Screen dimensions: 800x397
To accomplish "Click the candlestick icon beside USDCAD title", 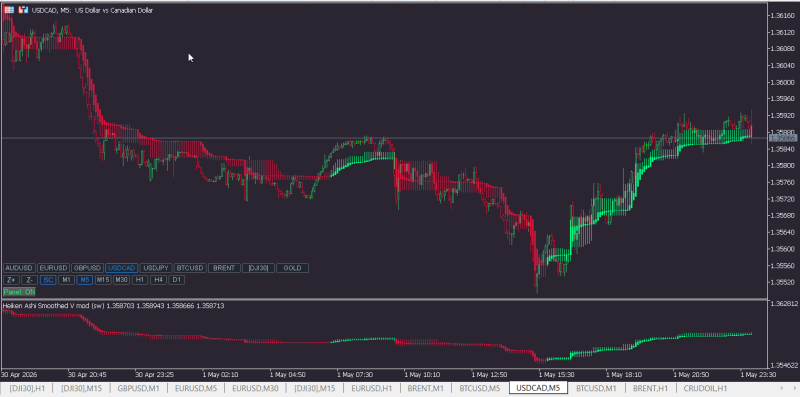I will [x=23, y=10].
